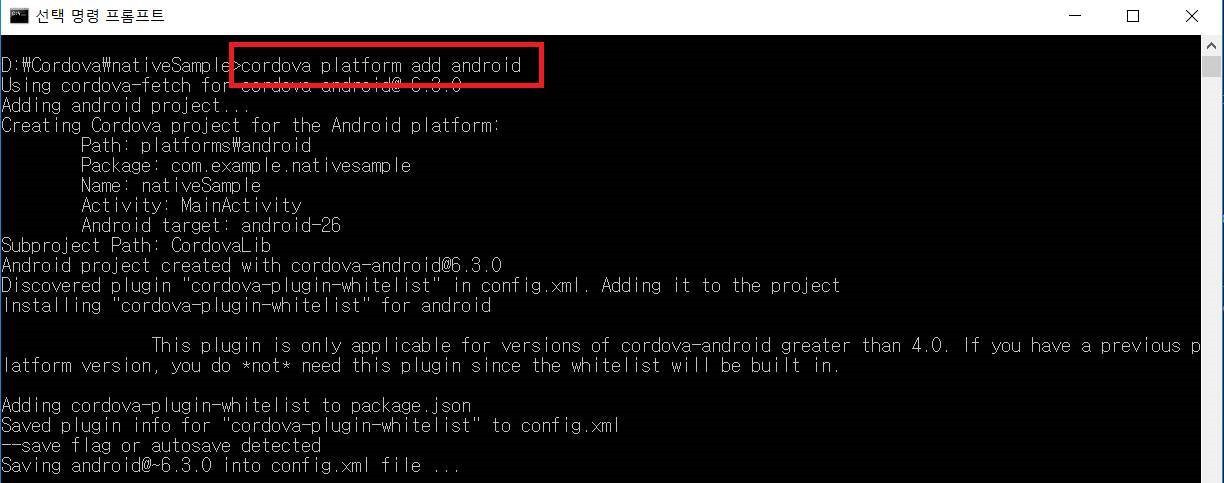
Task: Close the command prompt window
Action: click(x=1192, y=16)
